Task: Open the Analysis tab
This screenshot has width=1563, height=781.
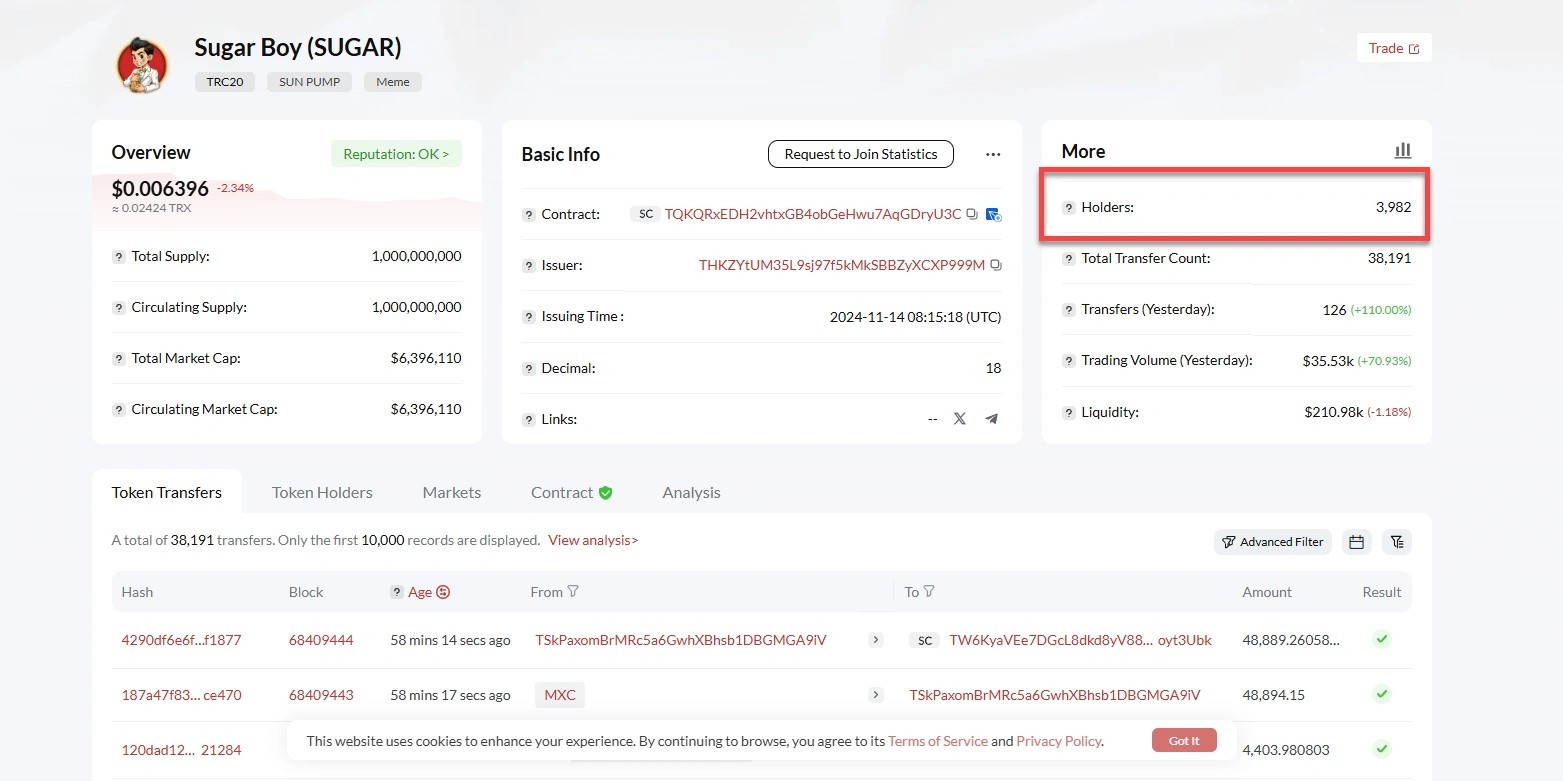Action: click(691, 492)
